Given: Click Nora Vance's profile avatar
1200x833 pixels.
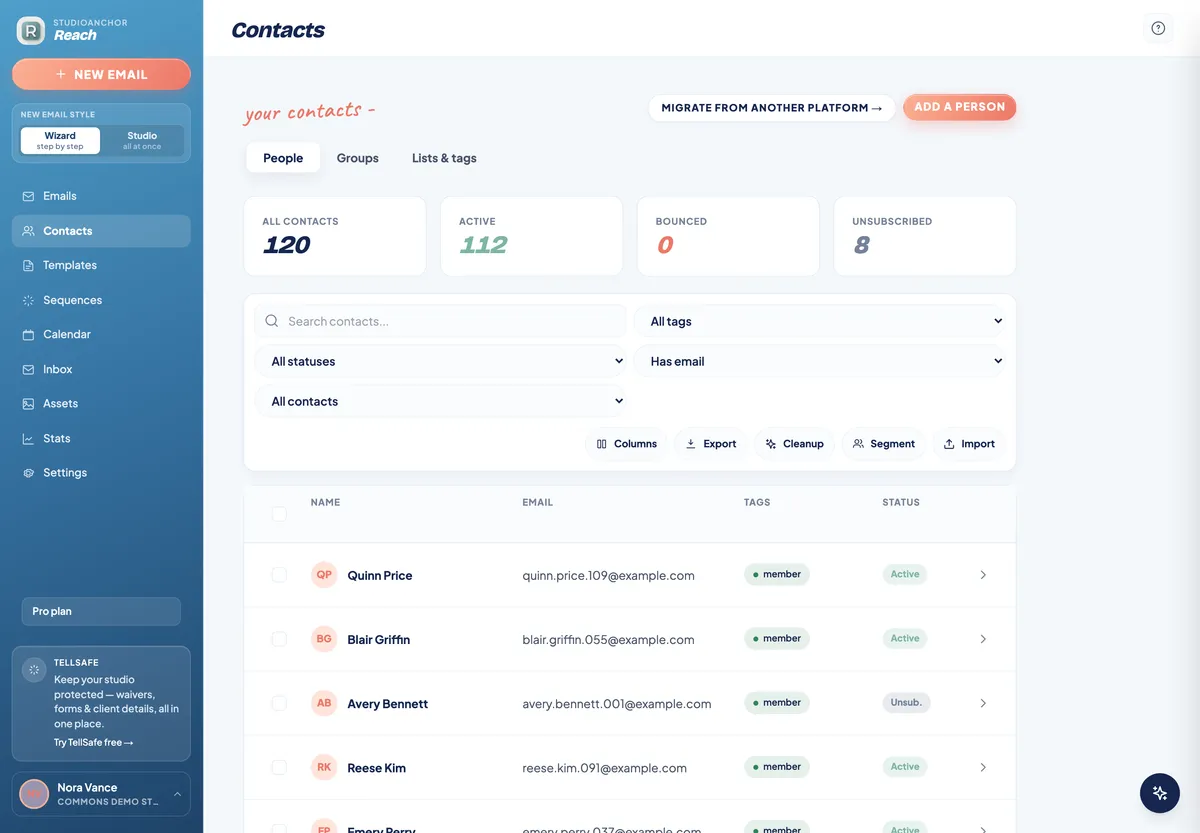Looking at the screenshot, I should point(34,794).
